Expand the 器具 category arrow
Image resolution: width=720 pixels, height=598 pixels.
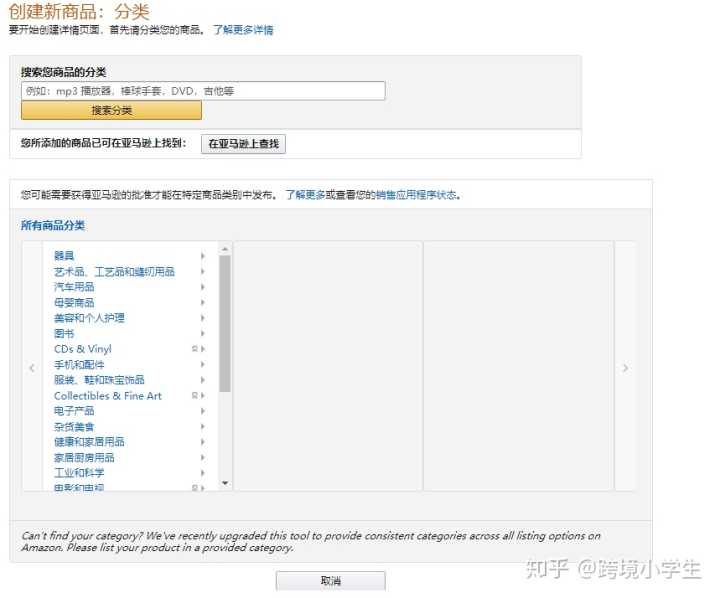pos(203,256)
